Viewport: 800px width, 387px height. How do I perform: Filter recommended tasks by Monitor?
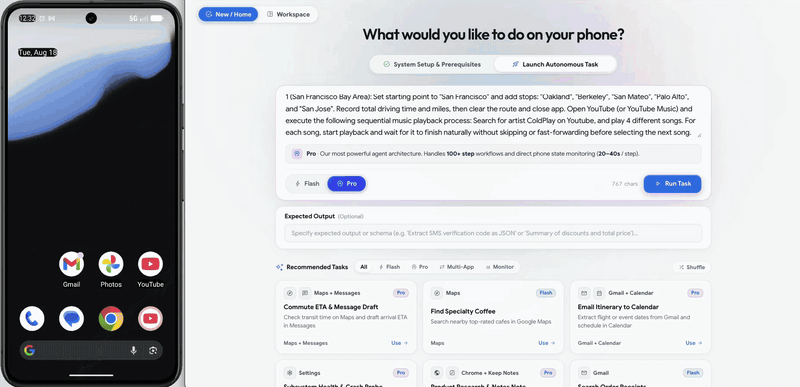[499, 267]
